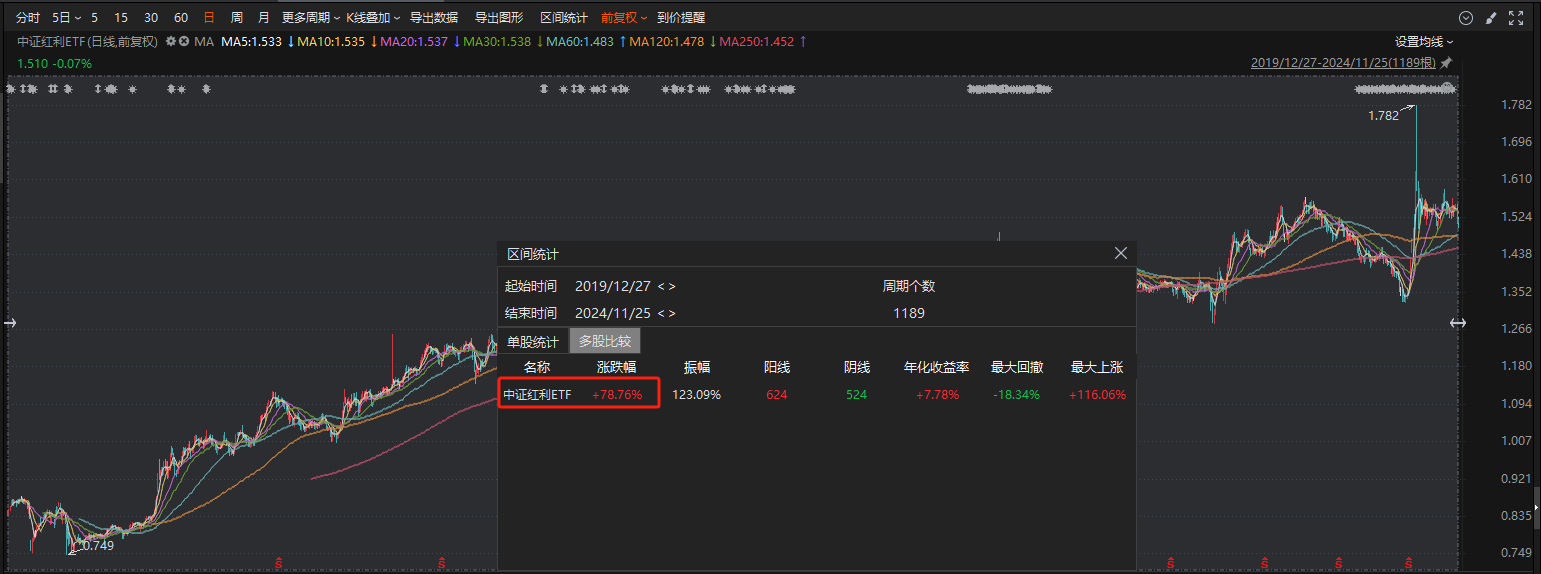Remove MA indicator with the X icon
The image size is (1541, 574).
coord(184,42)
